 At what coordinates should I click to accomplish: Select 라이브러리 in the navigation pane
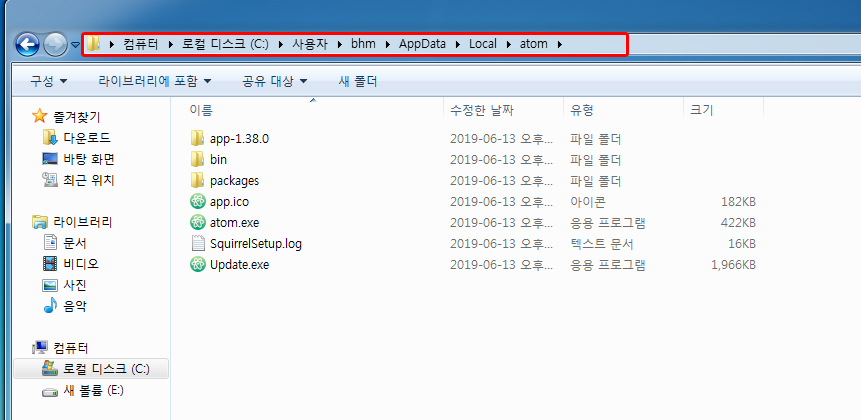(x=82, y=222)
